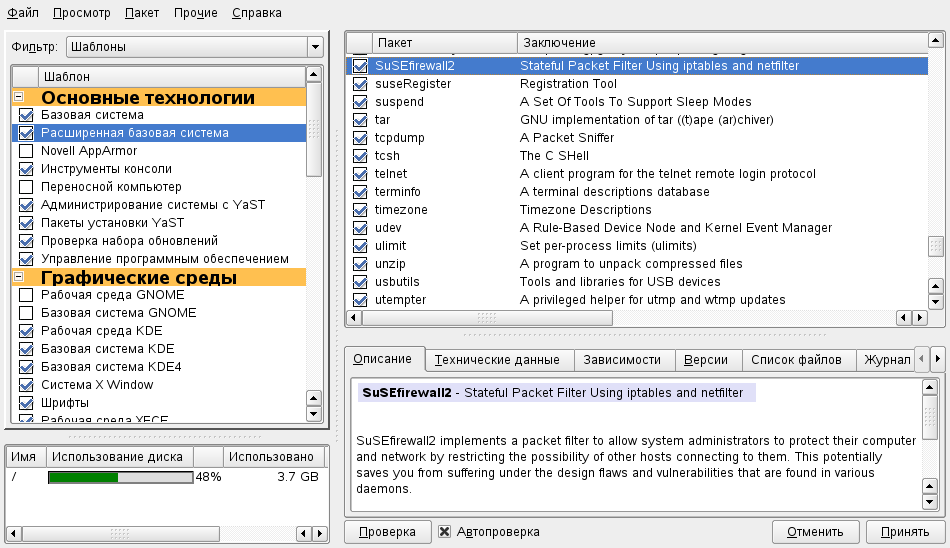Check the Переносной компьютер pattern
The width and height of the screenshot is (950, 548).
click(x=26, y=187)
